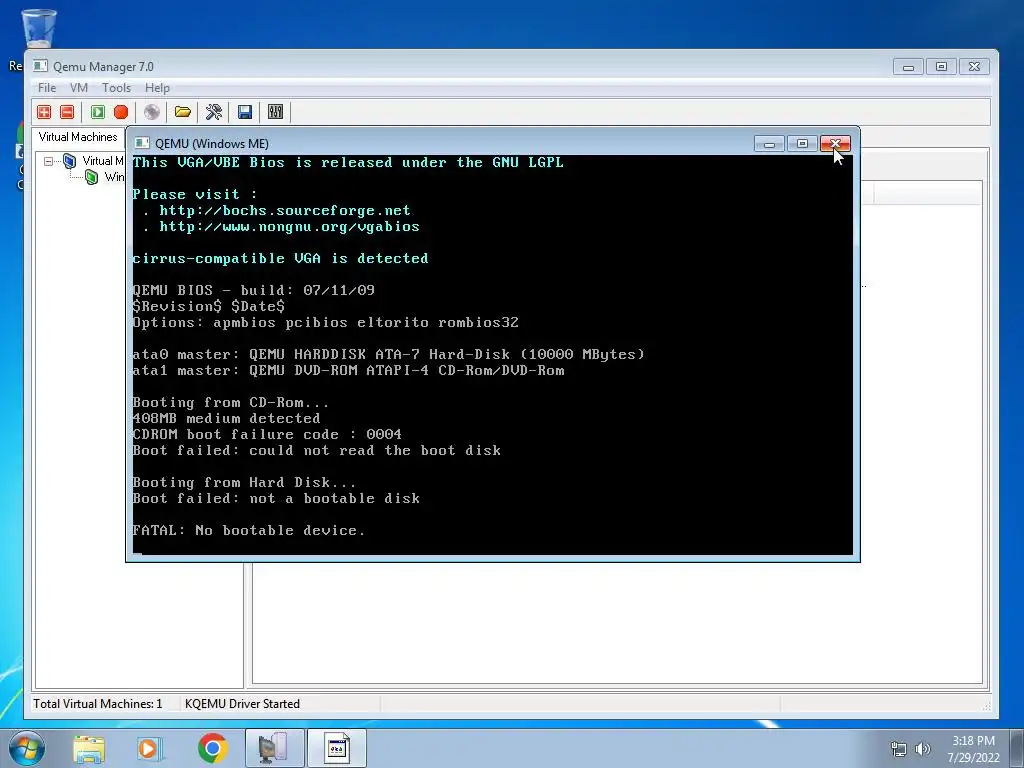Close the QEMU (Windows ME) window

click(835, 143)
